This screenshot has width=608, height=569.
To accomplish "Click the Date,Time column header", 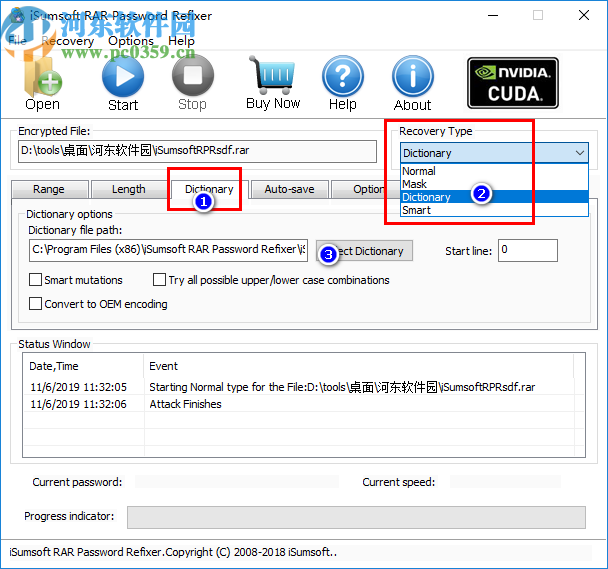I will (83, 366).
